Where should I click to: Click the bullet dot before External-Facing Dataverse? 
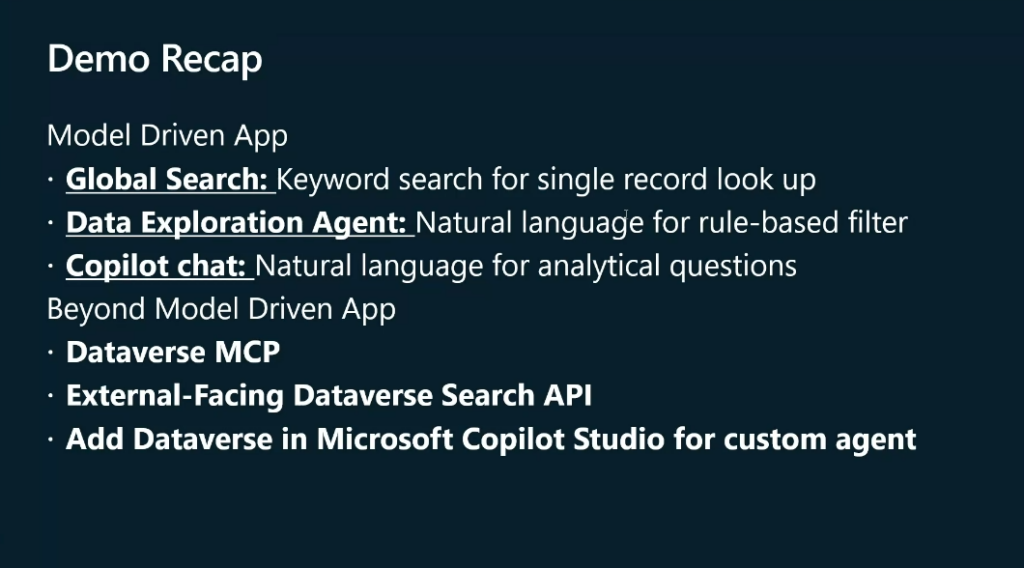51,396
